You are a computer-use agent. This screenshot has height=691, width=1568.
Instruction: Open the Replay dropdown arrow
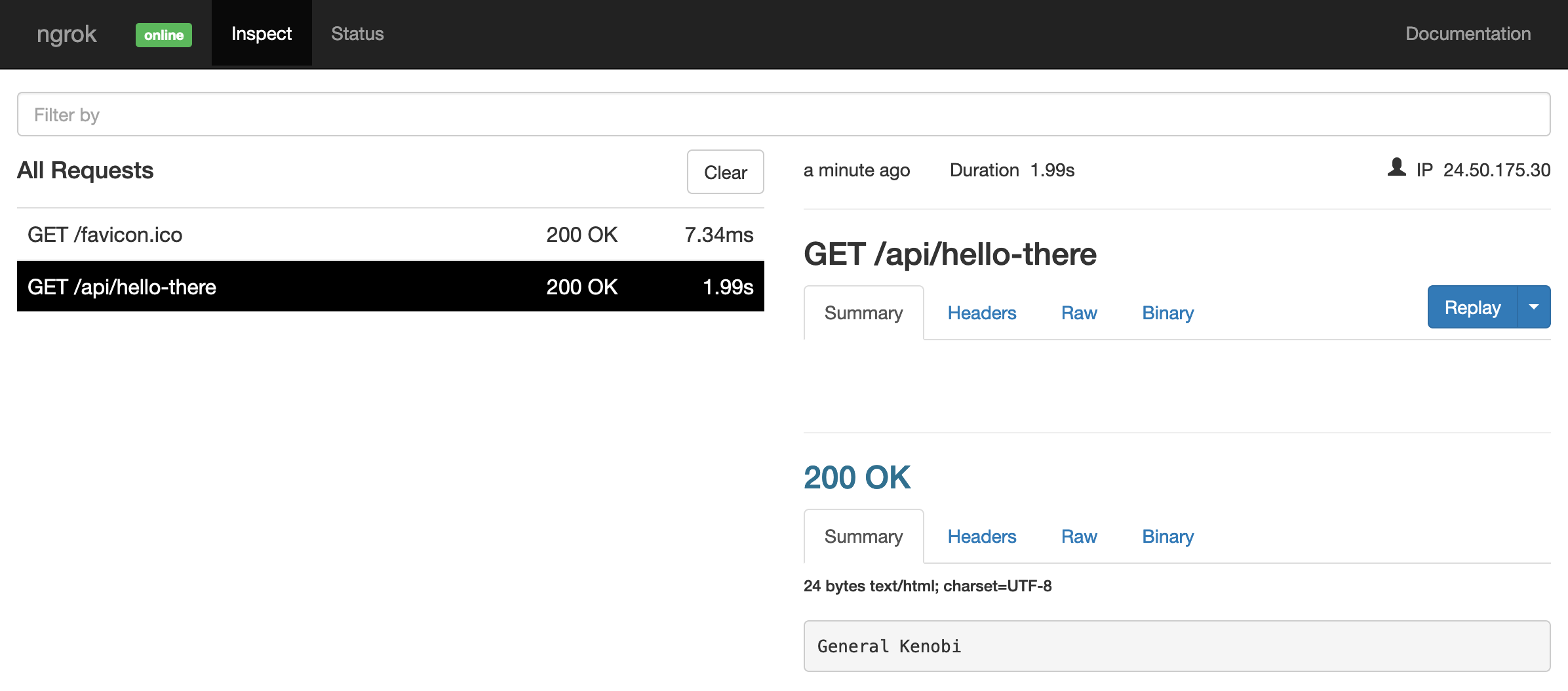(x=1534, y=307)
